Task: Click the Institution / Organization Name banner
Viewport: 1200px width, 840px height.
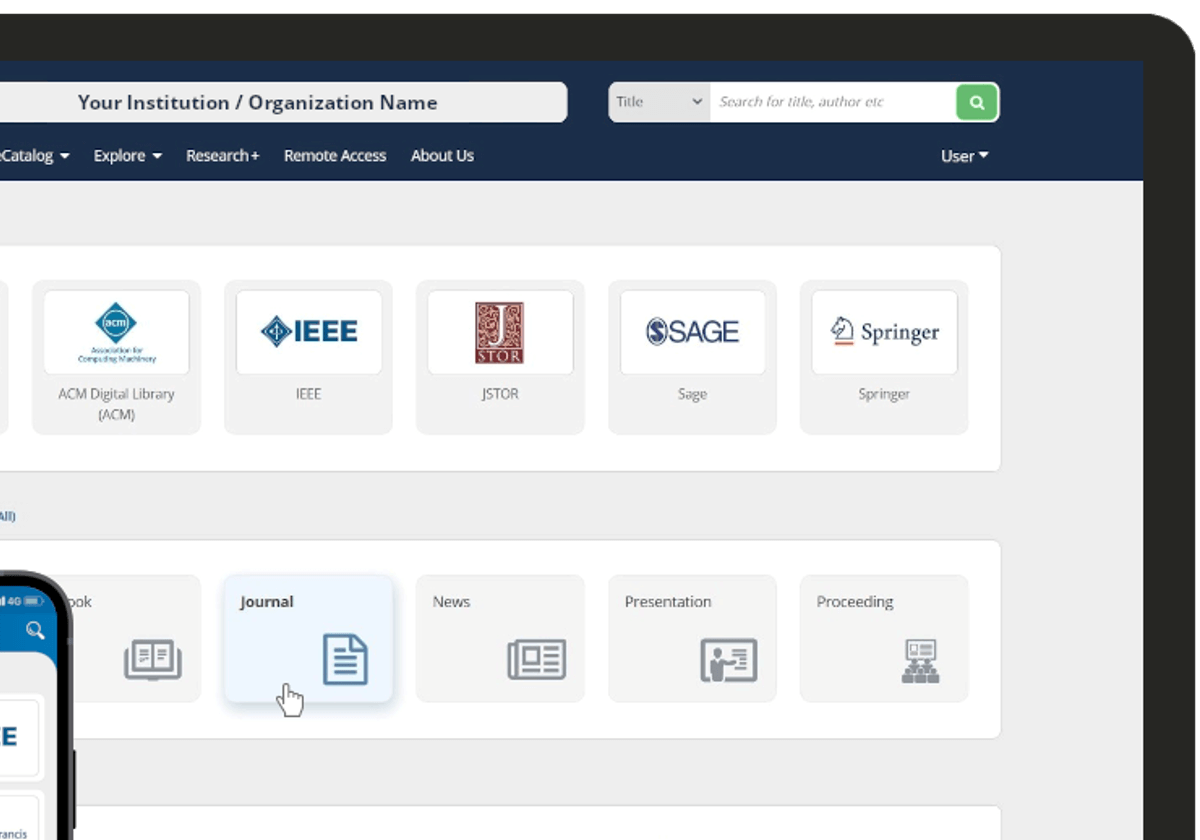Action: pyautogui.click(x=258, y=102)
